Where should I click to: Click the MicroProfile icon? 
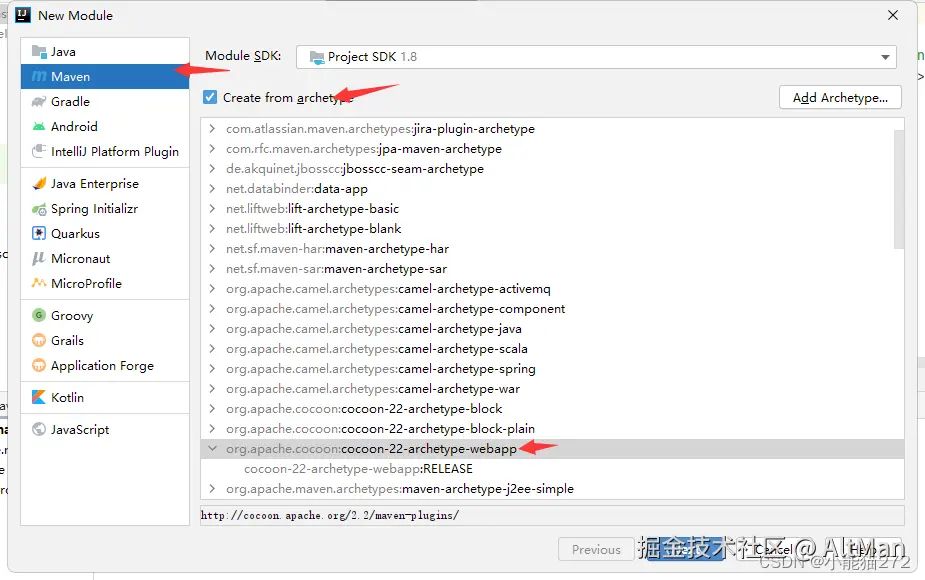point(39,283)
